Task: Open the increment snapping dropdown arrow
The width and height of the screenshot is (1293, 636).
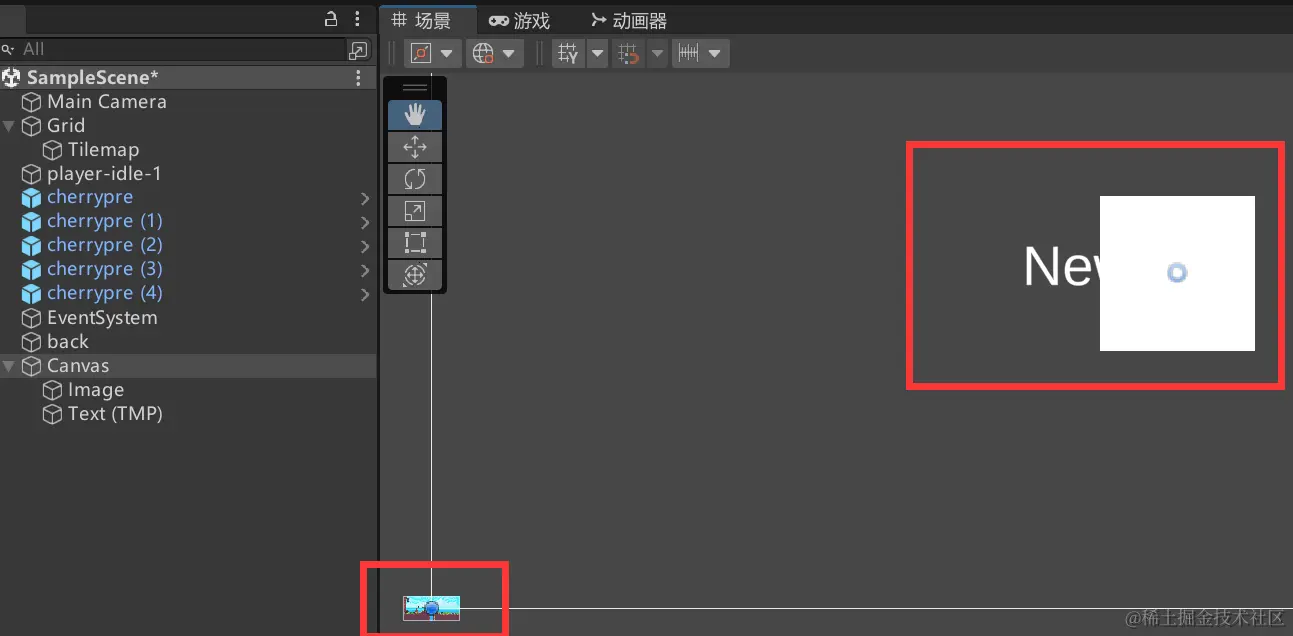Action: point(716,53)
